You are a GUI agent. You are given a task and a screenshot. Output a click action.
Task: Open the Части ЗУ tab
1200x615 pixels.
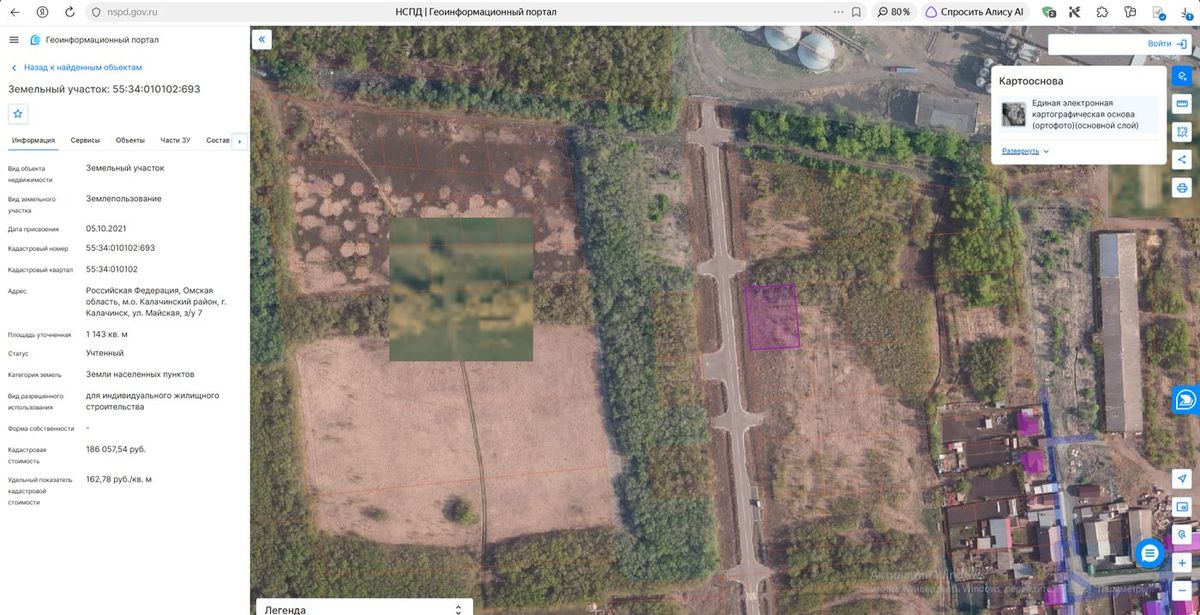175,140
